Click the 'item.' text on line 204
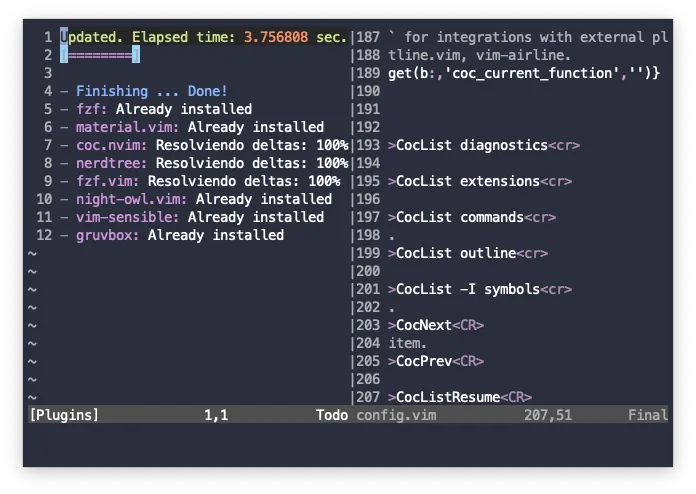 pyautogui.click(x=407, y=343)
